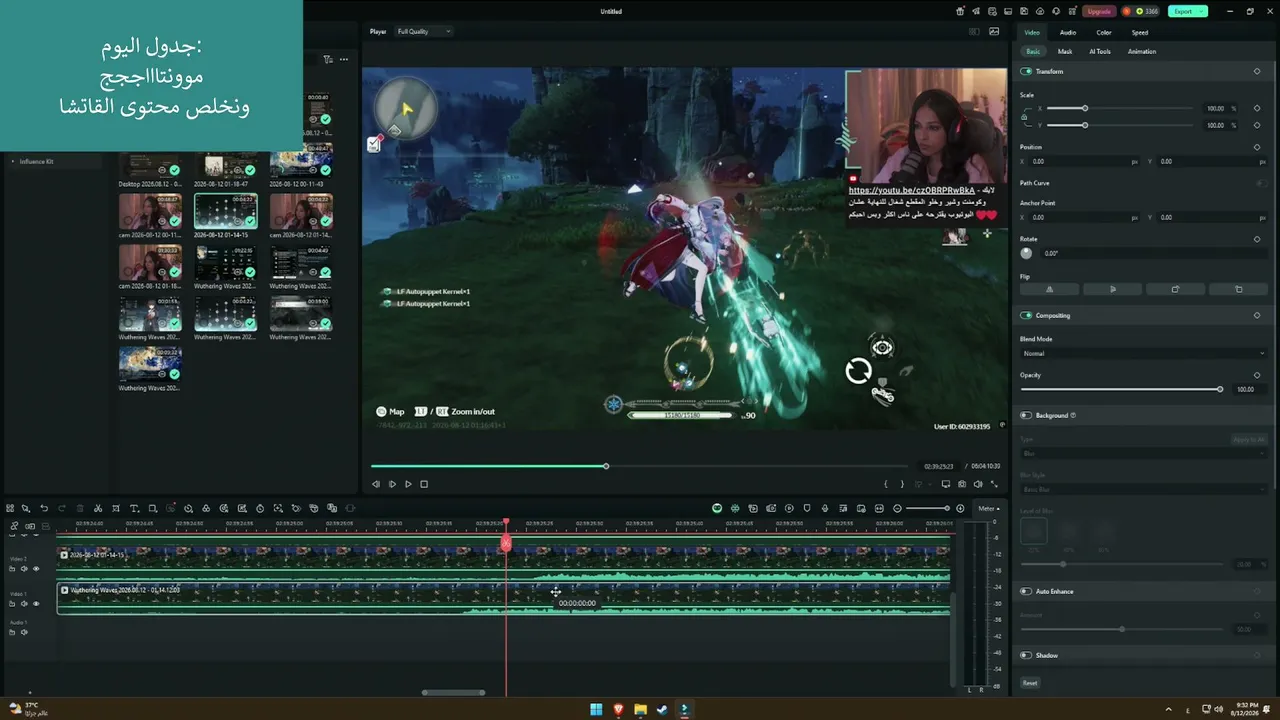Open the media panel filter icon
This screenshot has height=720, width=1280.
click(x=327, y=59)
